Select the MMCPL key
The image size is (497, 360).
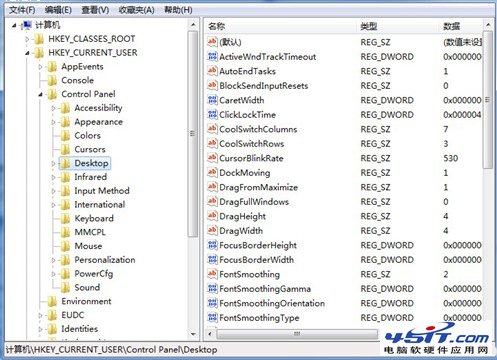90,232
